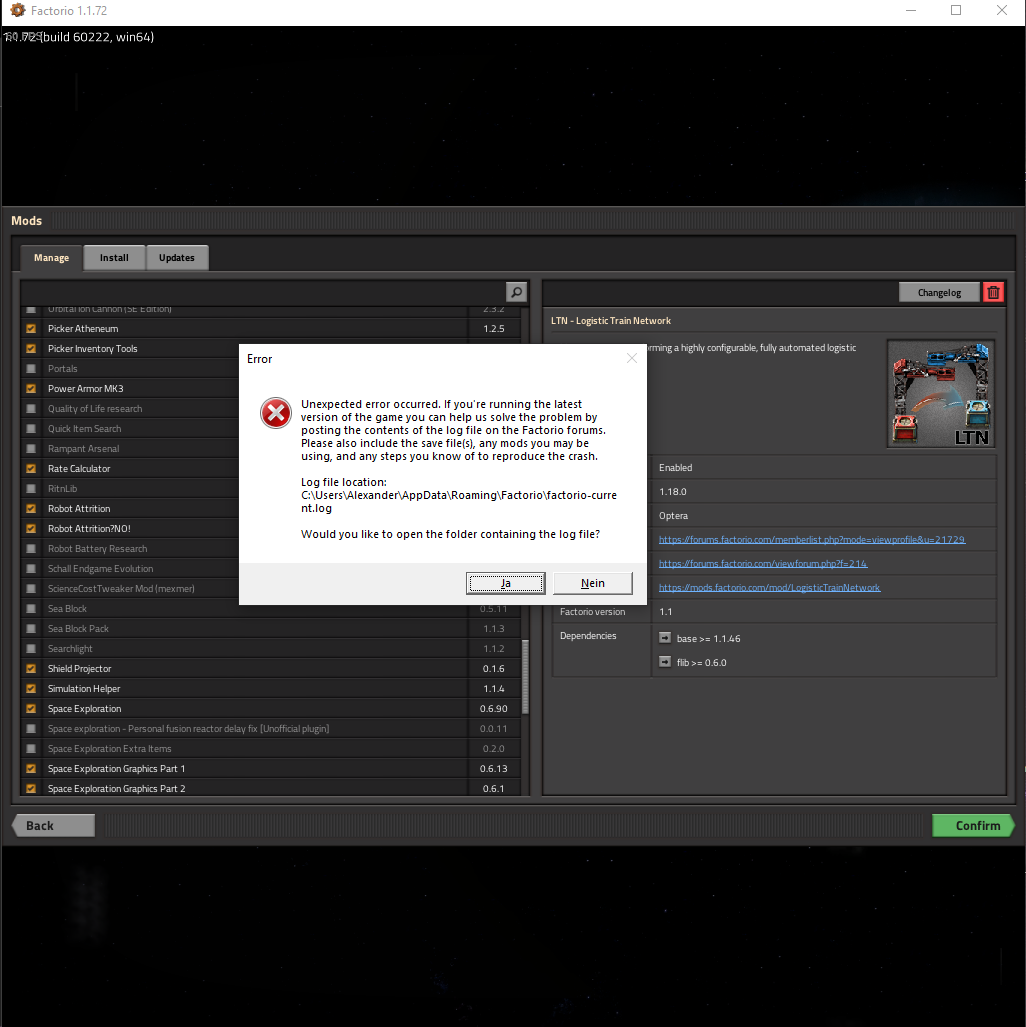Viewport: 1026px width, 1027px height.
Task: Click the mod search input field
Action: 263,292
